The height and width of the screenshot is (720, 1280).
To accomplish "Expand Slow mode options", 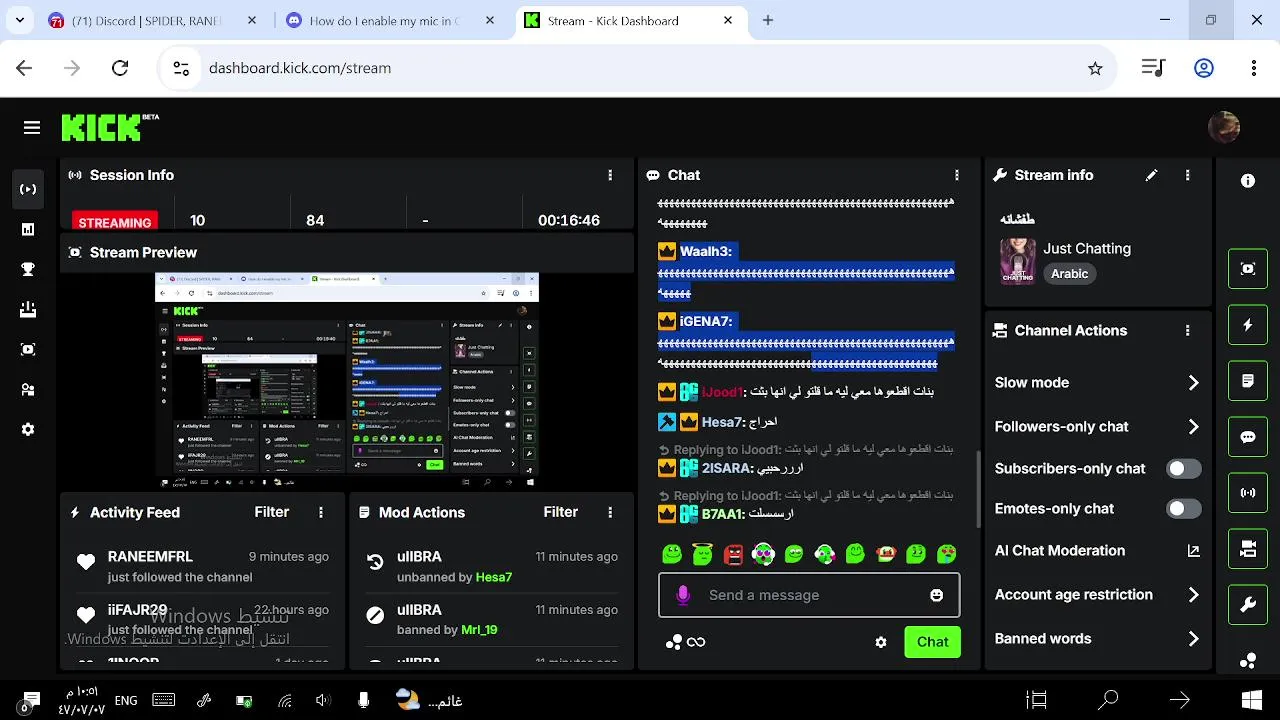I will pos(1097,382).
